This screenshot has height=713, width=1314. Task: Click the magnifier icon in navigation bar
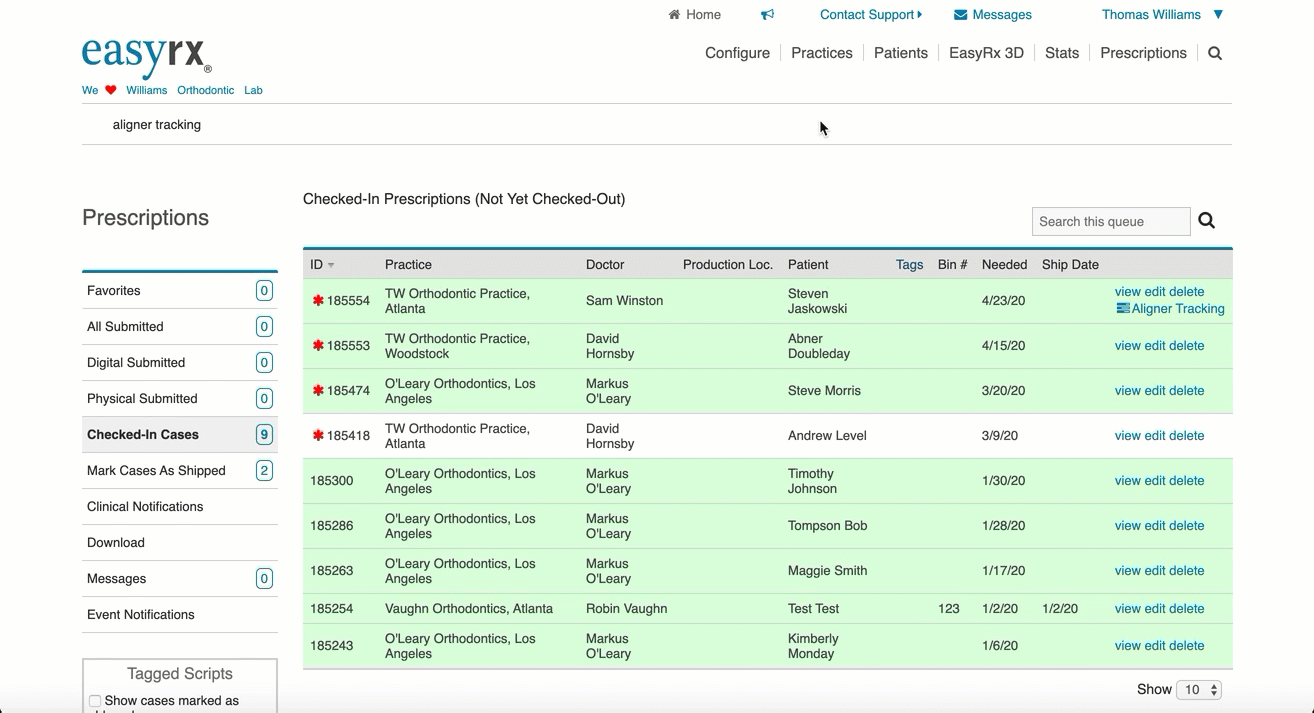click(x=1215, y=54)
